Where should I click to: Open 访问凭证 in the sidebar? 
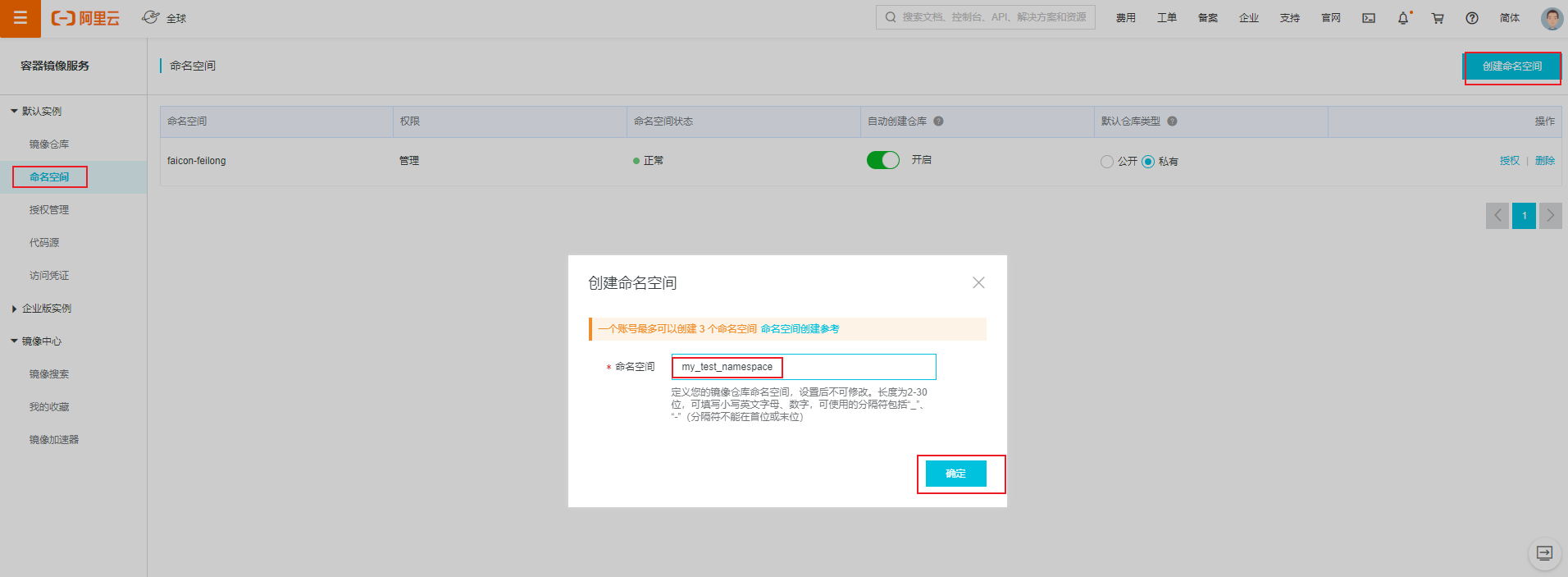(49, 275)
